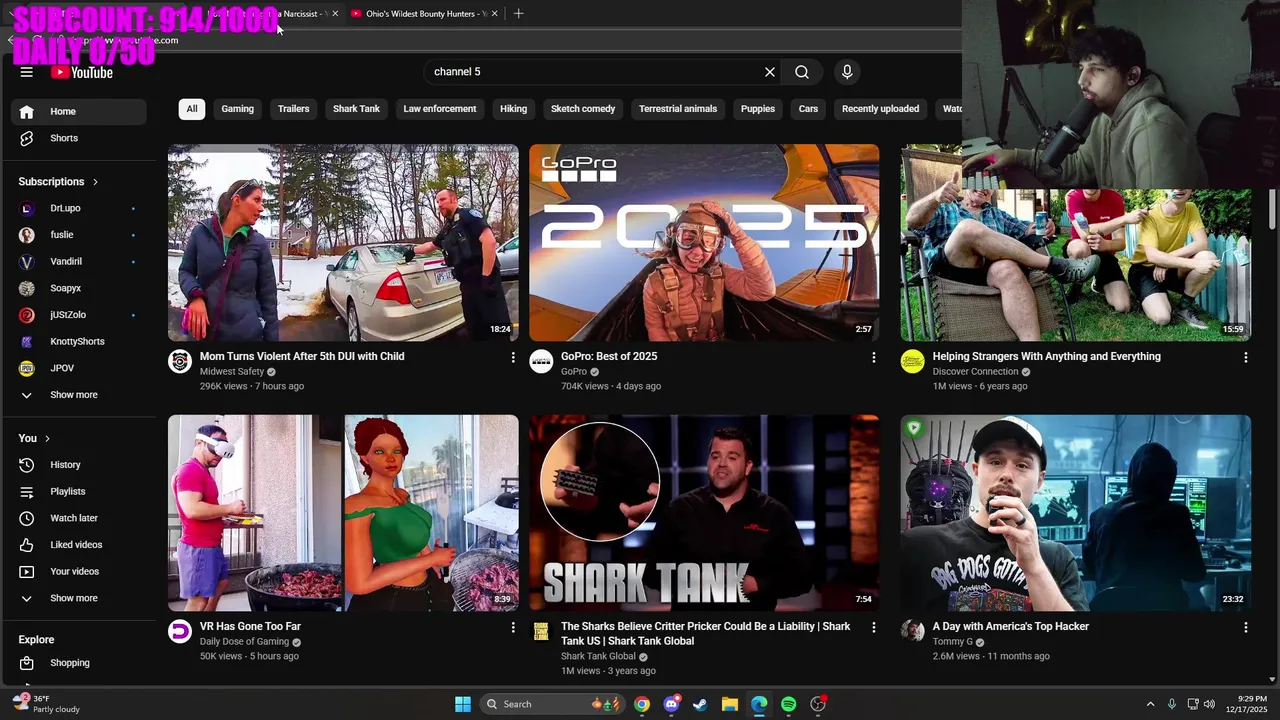This screenshot has height=720, width=1280.
Task: Open GoPro channel avatar
Action: click(541, 361)
